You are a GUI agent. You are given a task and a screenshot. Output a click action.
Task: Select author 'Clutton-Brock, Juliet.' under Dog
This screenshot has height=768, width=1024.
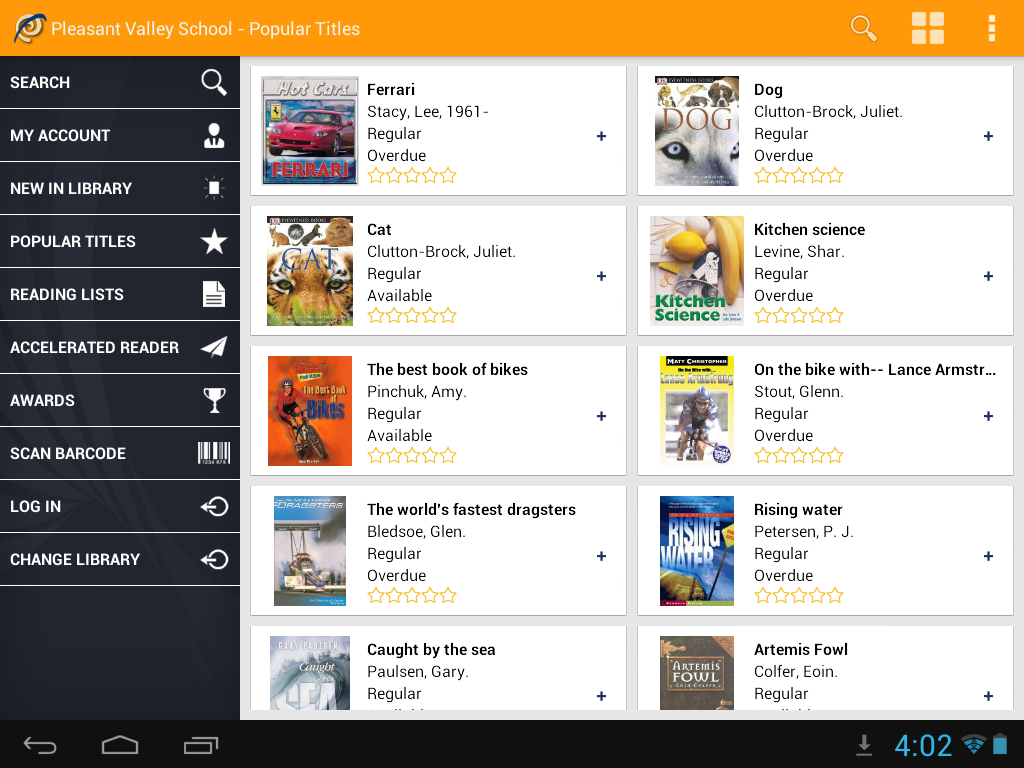(828, 112)
